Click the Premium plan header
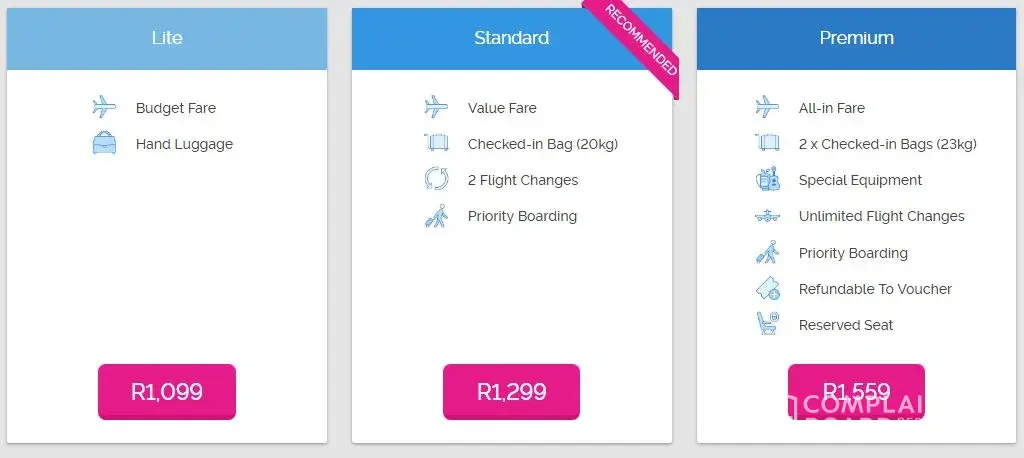 (856, 39)
